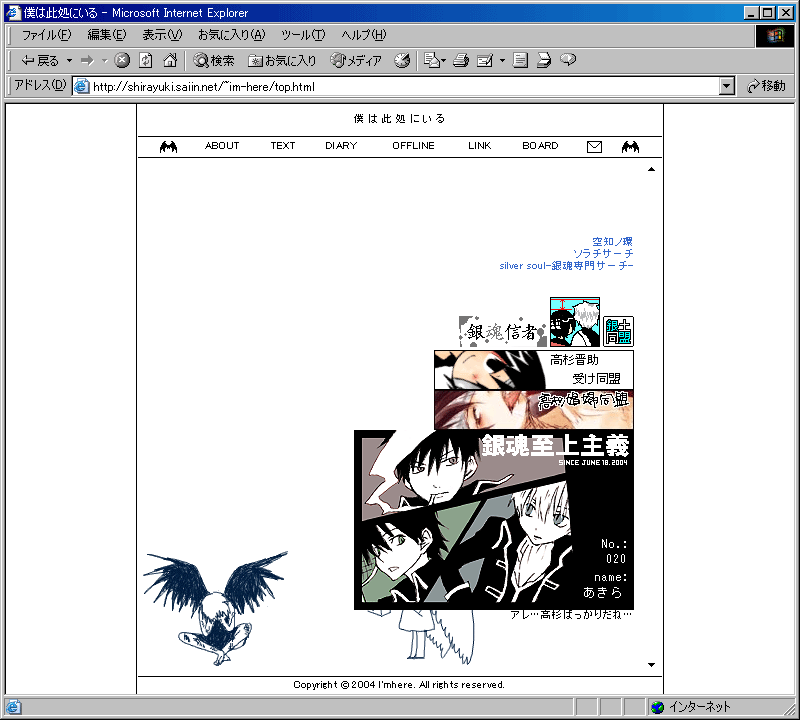Click the Forward arrow button
This screenshot has width=800, height=720.
(88, 61)
